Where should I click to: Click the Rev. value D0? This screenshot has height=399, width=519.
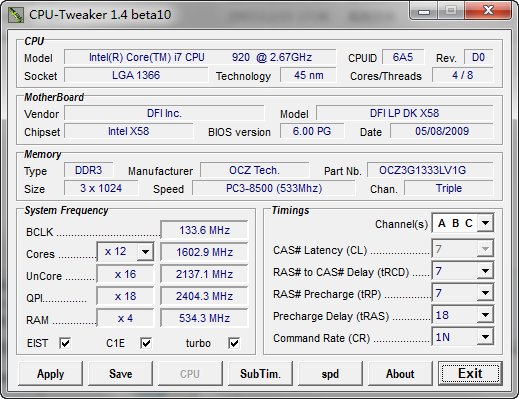point(478,57)
